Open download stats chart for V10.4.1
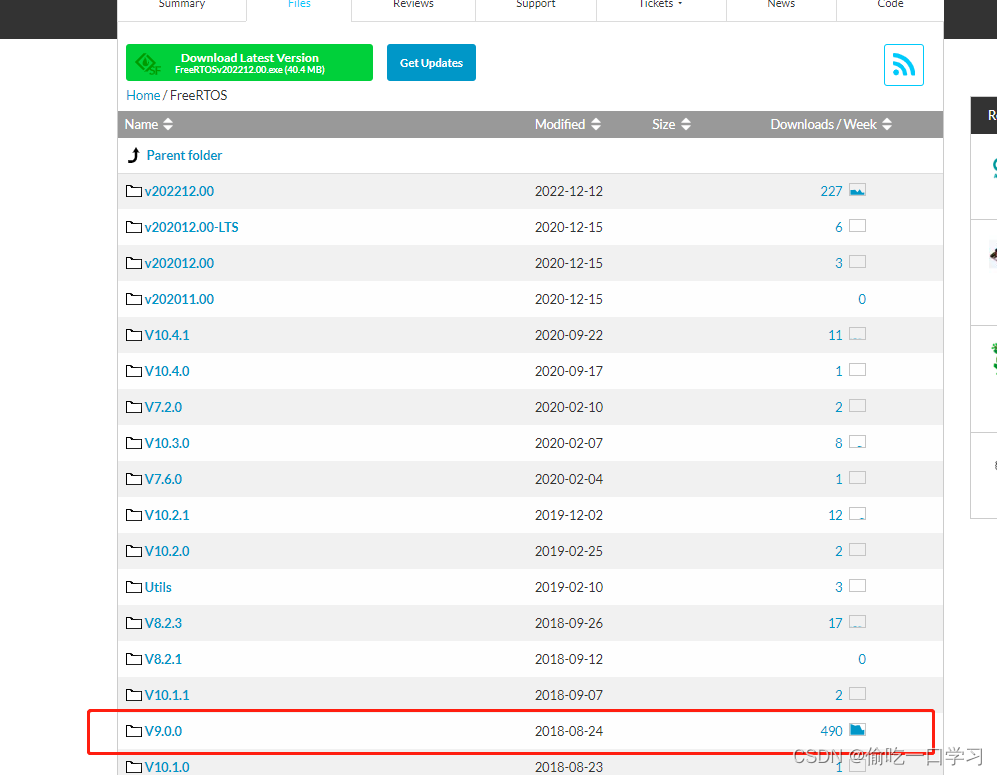Image resolution: width=997 pixels, height=775 pixels. coord(857,334)
